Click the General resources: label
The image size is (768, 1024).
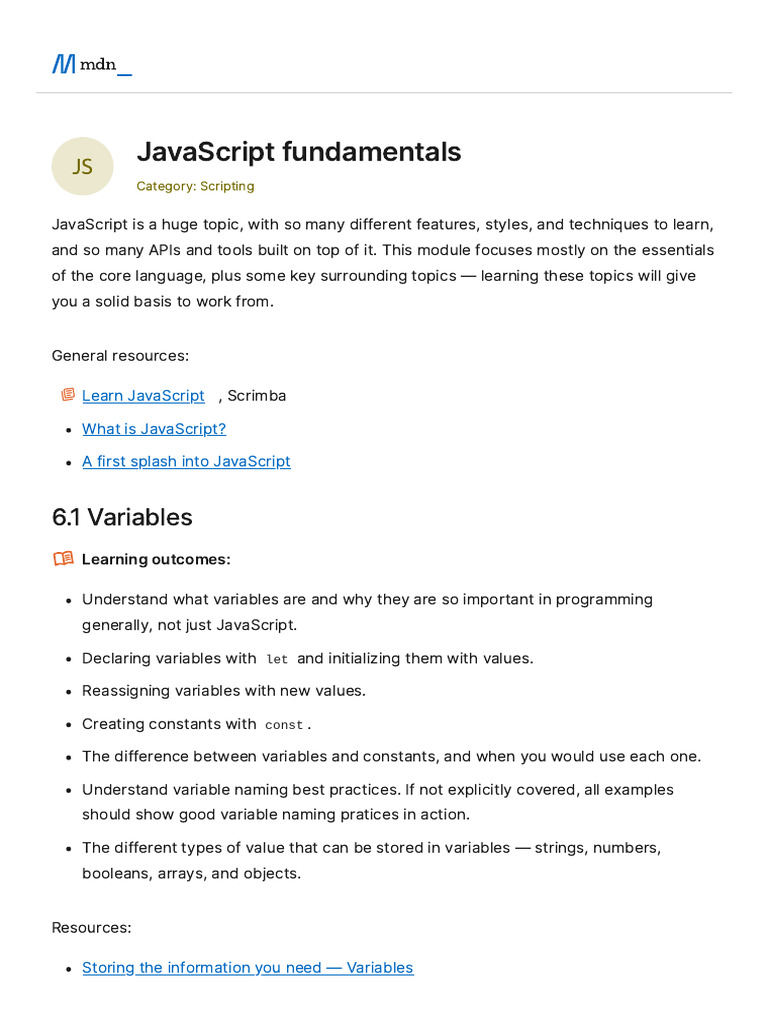coord(120,355)
